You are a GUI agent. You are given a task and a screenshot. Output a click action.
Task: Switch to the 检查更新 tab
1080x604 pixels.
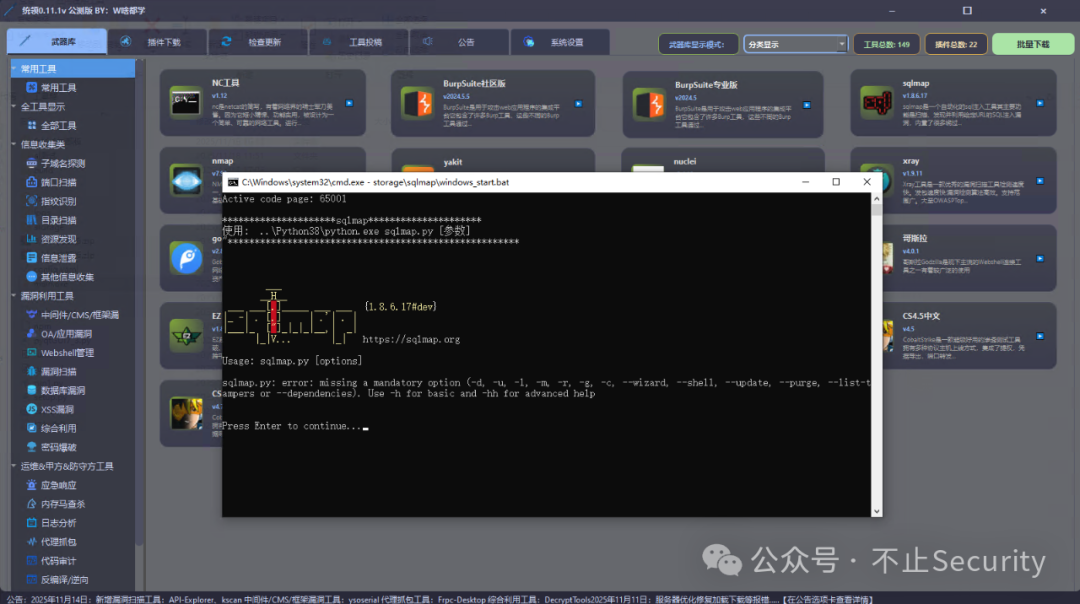click(256, 43)
